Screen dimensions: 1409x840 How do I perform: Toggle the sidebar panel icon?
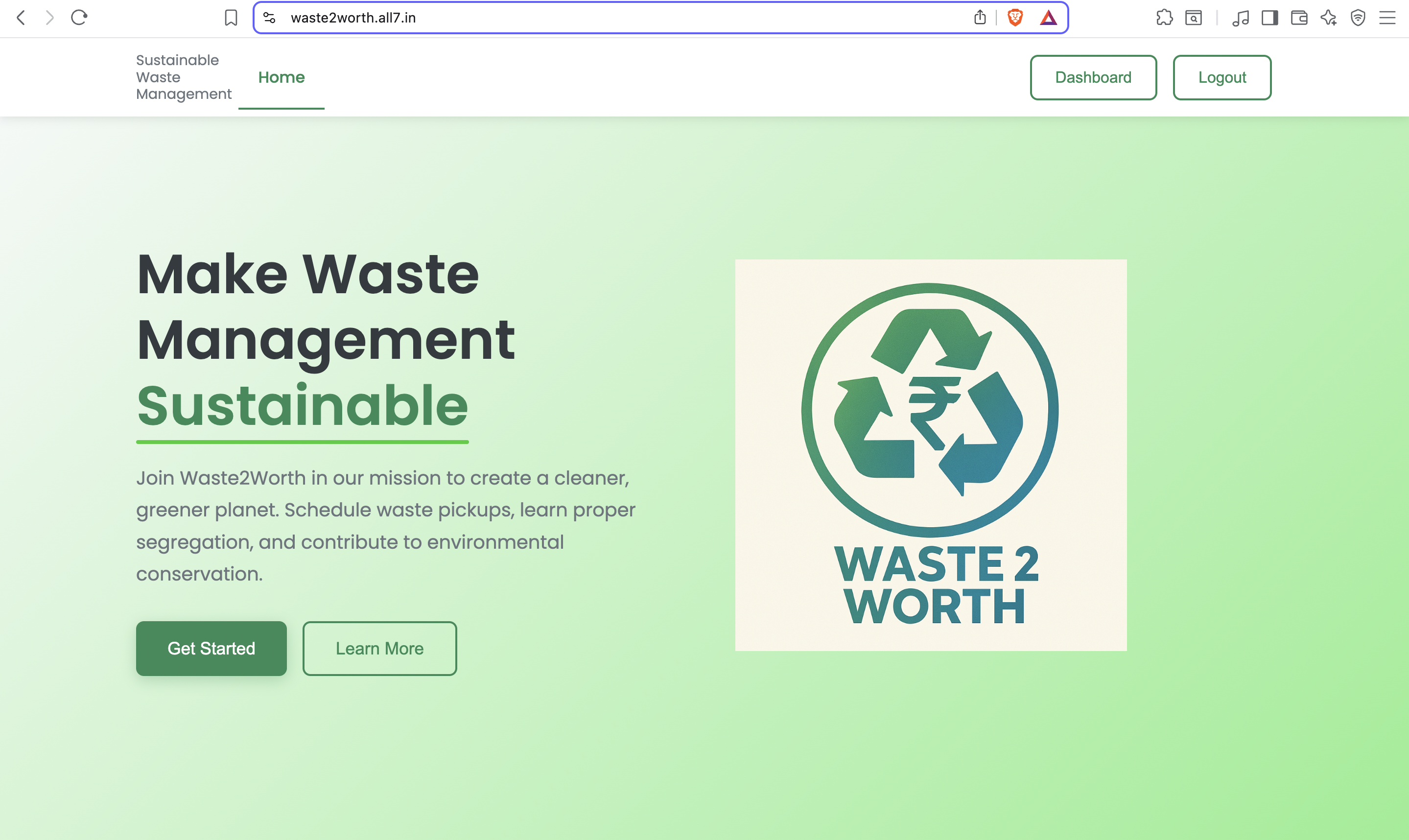pos(1269,18)
